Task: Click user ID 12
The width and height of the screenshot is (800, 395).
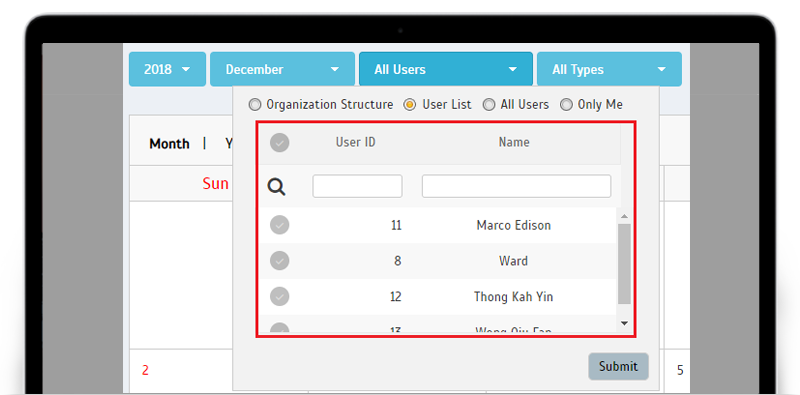Action: click(x=395, y=297)
